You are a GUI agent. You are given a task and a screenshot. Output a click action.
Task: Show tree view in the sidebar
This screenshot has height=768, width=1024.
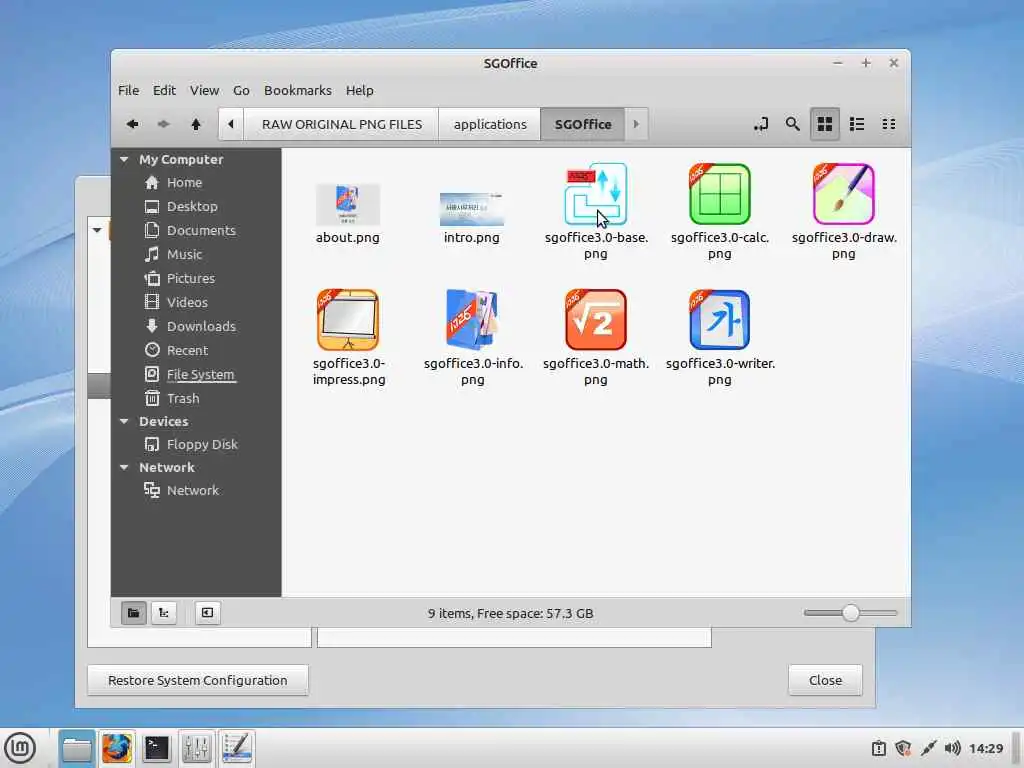pyautogui.click(x=164, y=613)
